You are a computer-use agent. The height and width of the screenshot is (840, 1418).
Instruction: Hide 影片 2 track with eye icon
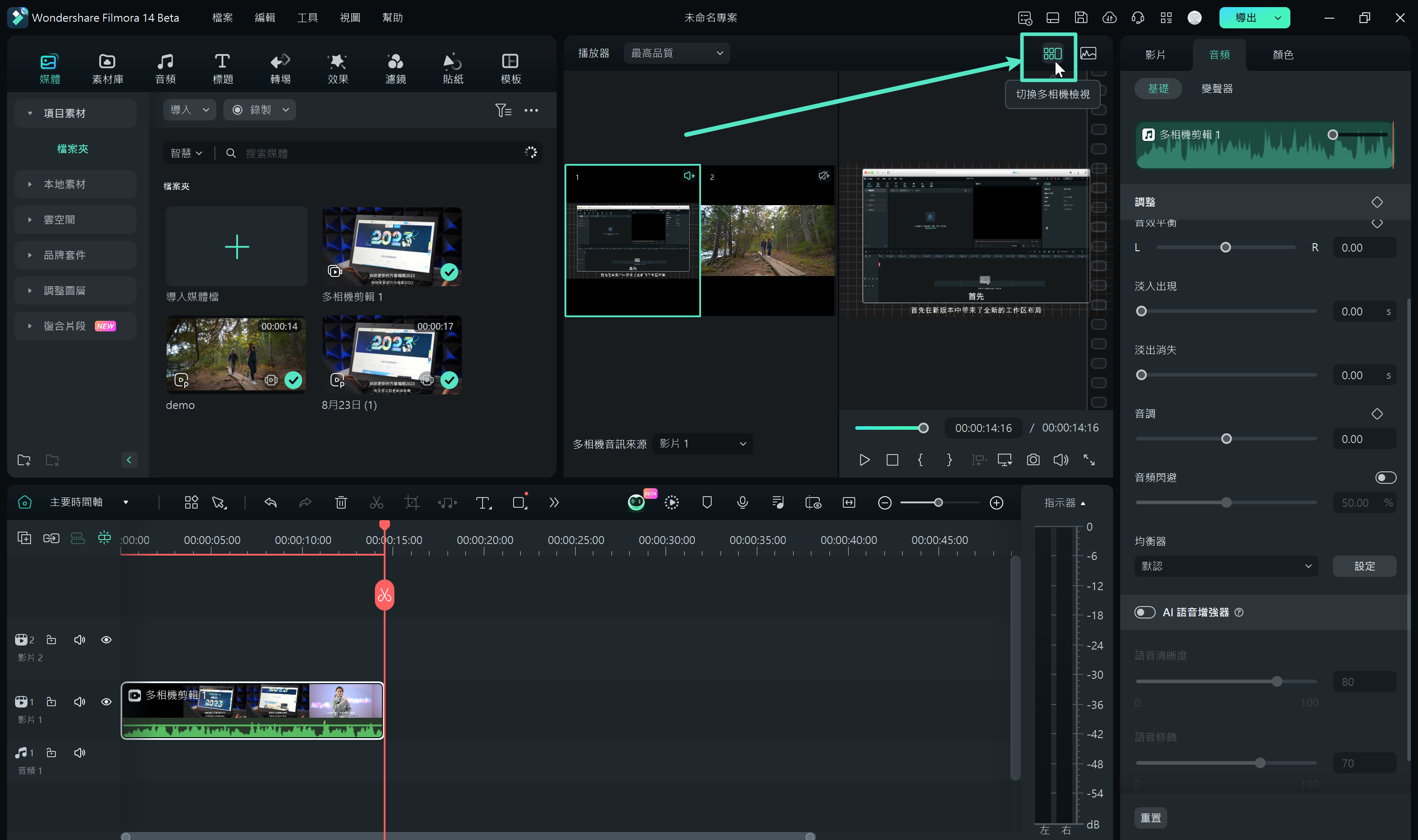coord(106,640)
